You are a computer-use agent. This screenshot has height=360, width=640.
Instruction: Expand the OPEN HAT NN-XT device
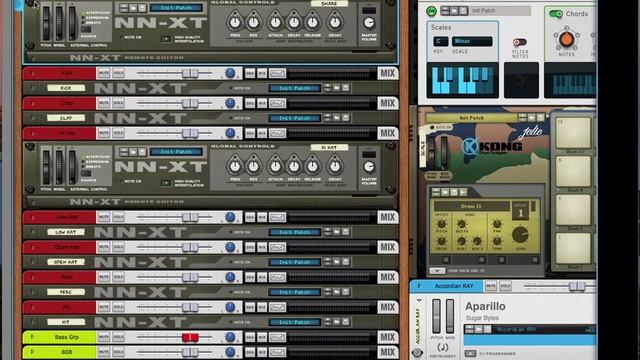pos(33,262)
